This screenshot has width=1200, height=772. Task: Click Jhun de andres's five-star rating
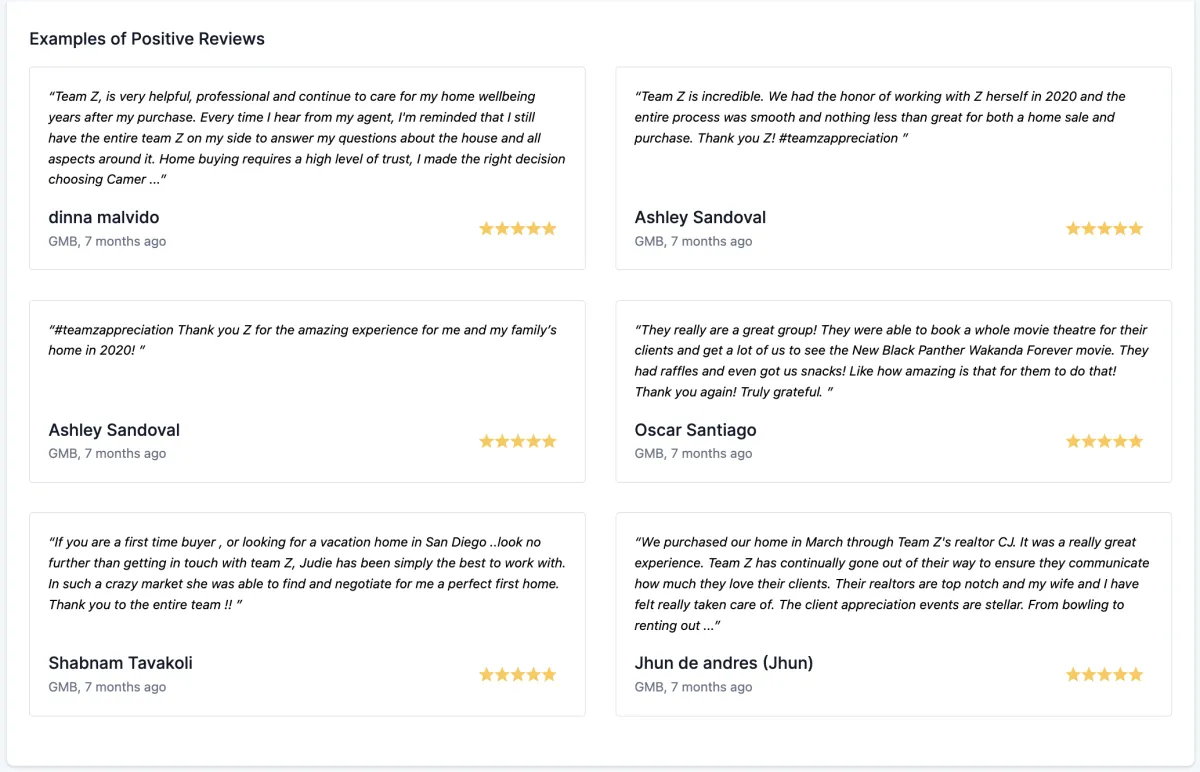coord(1103,674)
